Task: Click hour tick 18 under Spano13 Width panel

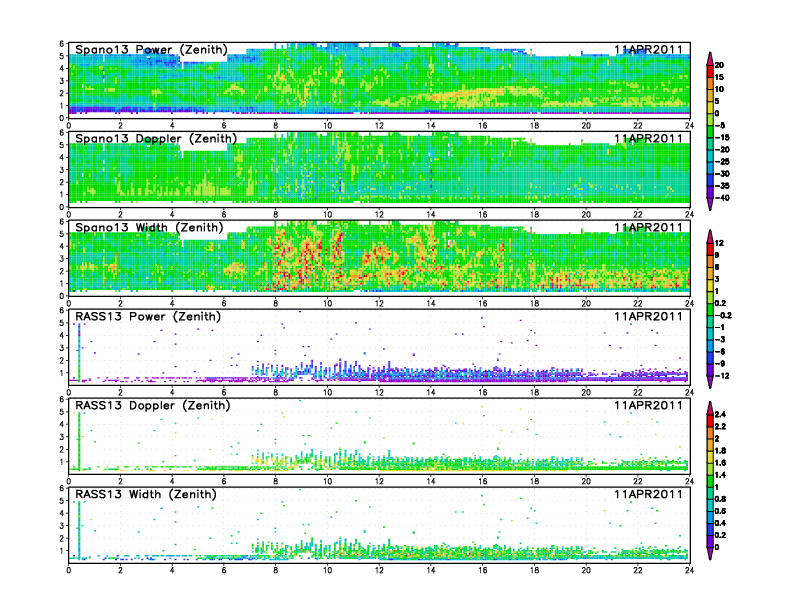Action: tap(534, 303)
